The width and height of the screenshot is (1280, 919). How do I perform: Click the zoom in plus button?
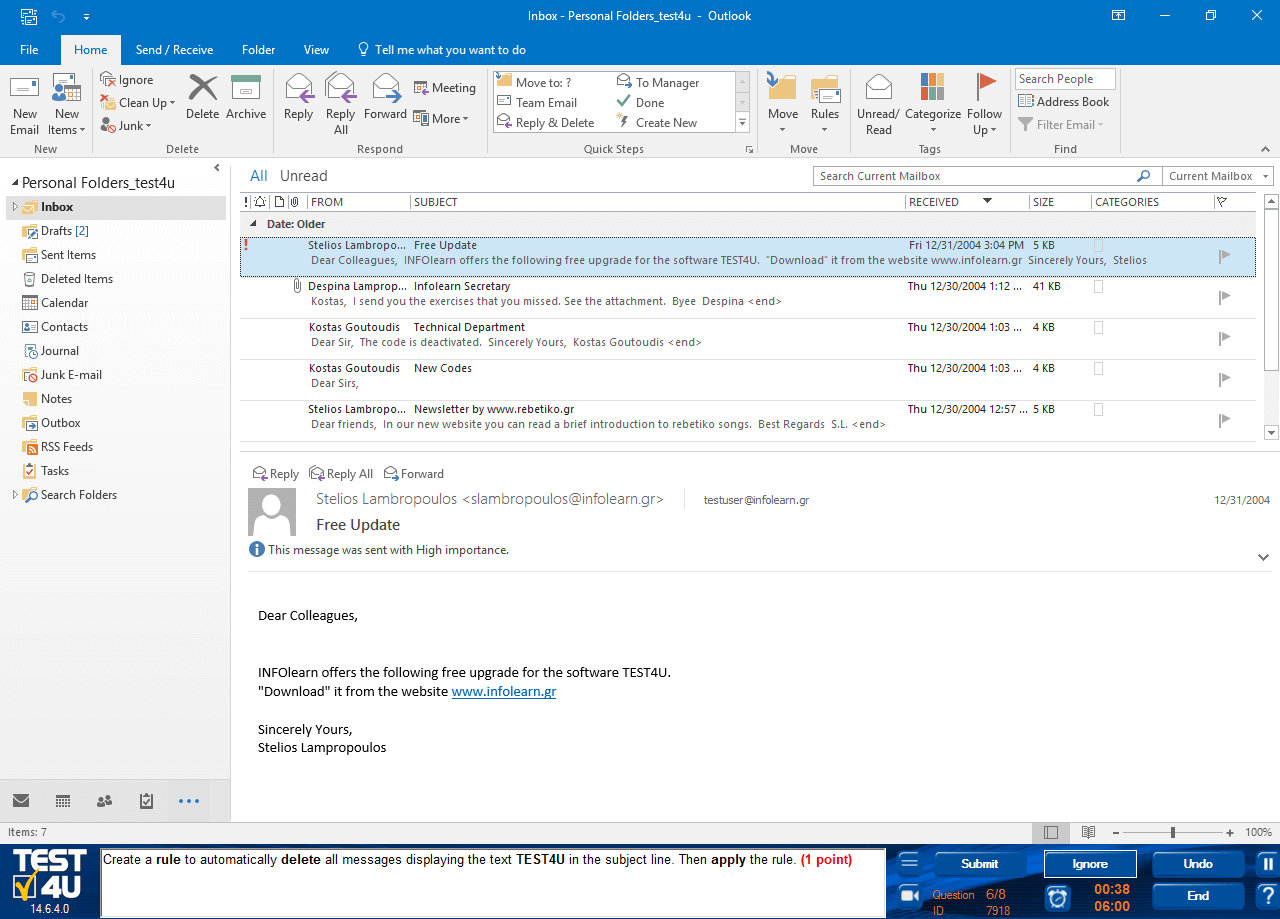[x=1230, y=832]
